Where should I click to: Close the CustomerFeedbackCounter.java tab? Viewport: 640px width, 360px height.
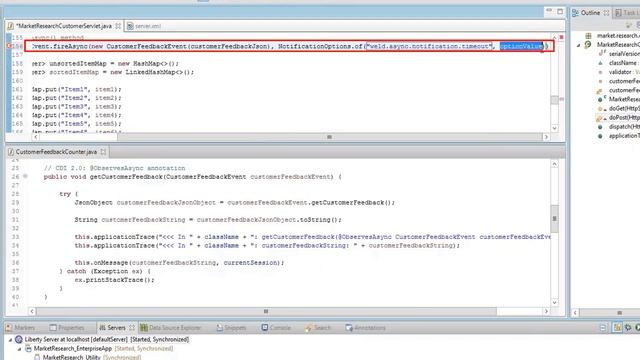click(103, 152)
